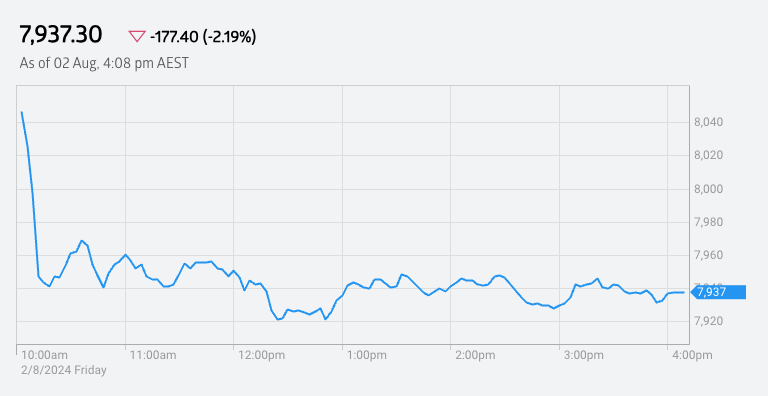Click the 7,980 price axis label
The height and width of the screenshot is (396, 768).
coord(709,222)
